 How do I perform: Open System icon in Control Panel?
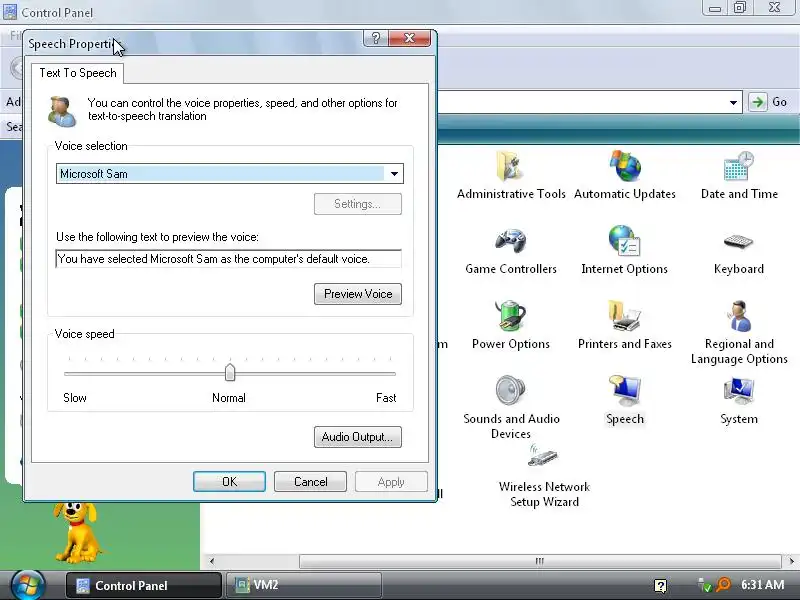coord(739,390)
